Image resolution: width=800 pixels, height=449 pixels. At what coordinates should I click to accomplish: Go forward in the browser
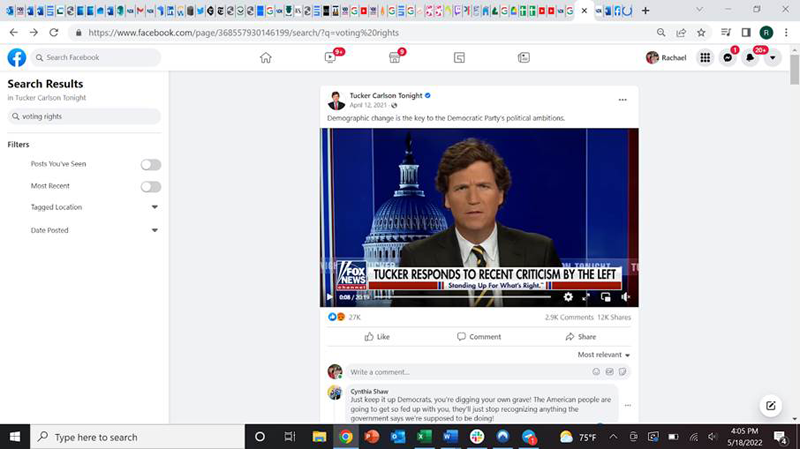point(34,32)
